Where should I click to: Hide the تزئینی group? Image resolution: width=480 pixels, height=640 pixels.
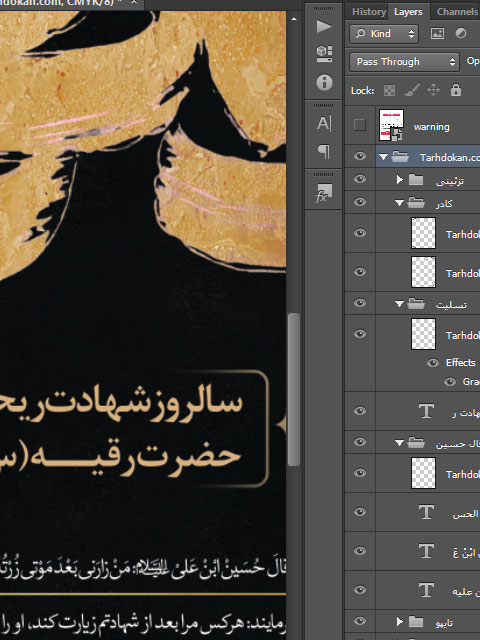click(x=360, y=179)
